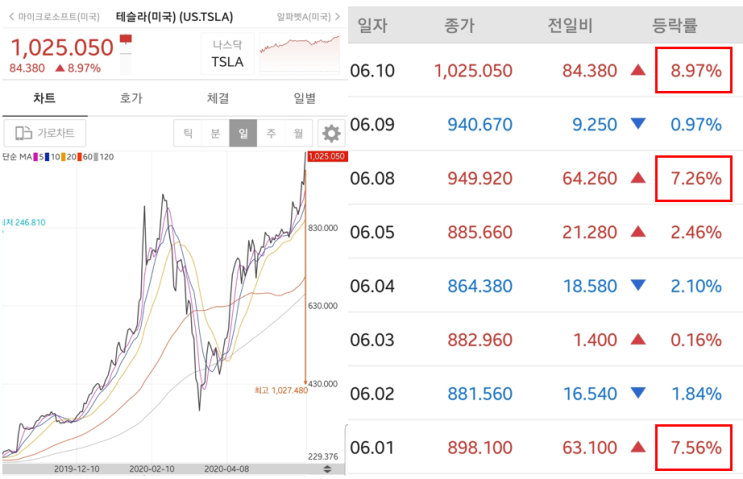Select the 06.01 date row

[x=545, y=447]
